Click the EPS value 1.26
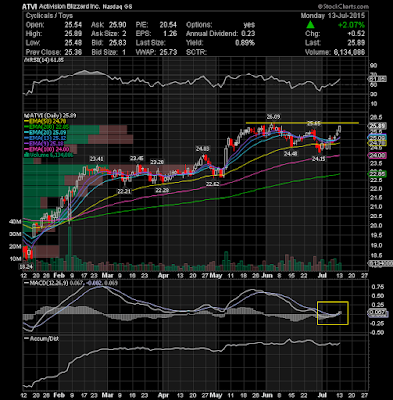The image size is (393, 400). 171,34
